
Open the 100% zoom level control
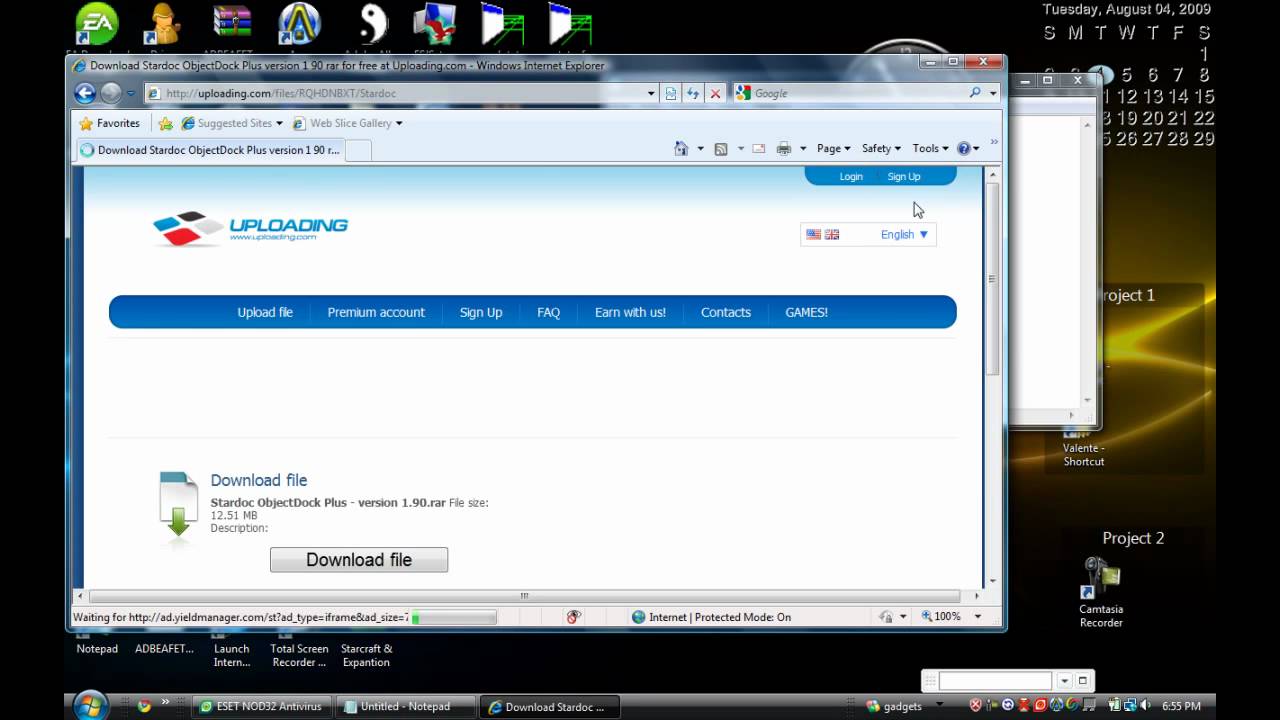coord(952,617)
